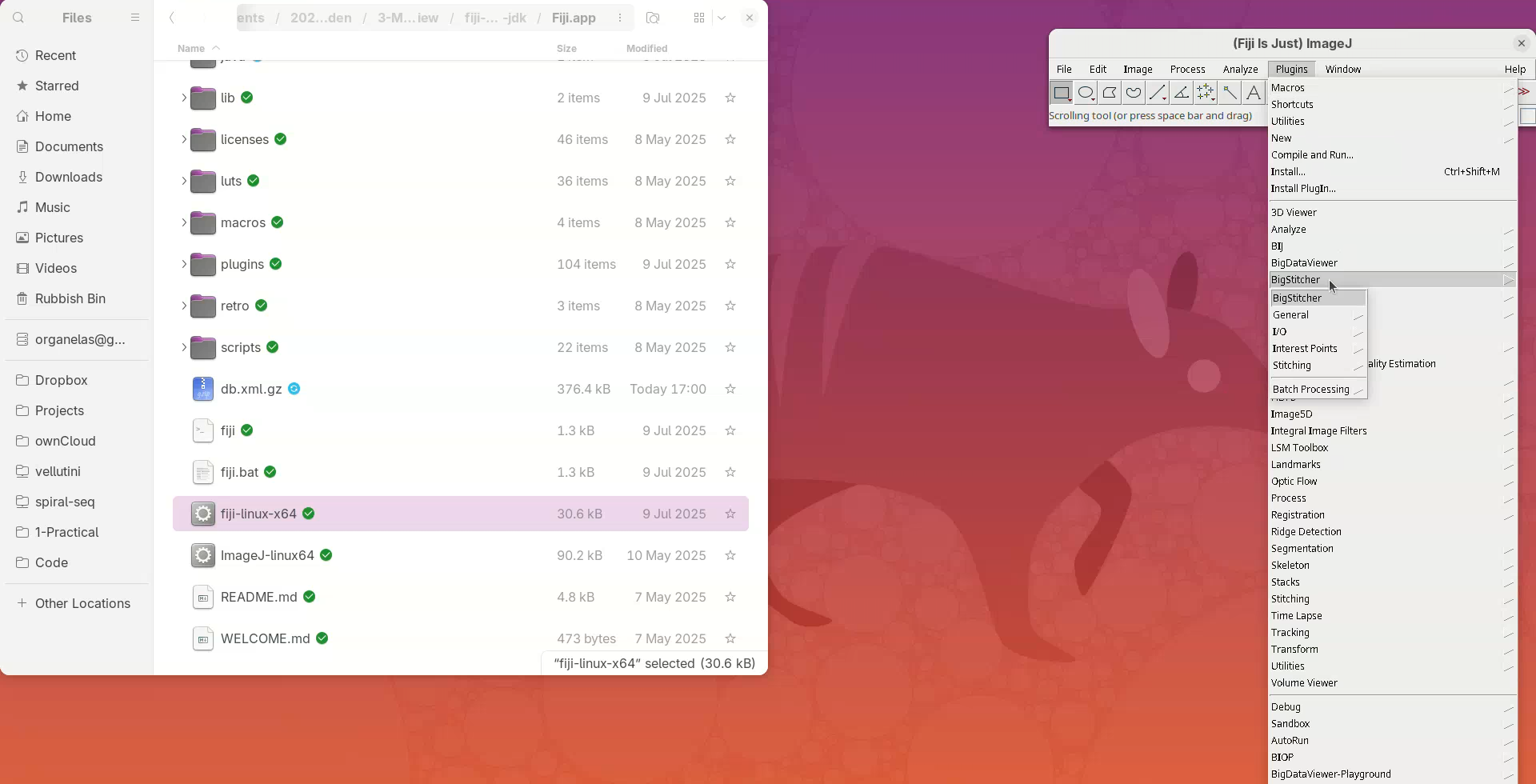1536x784 pixels.
Task: Select the Text tool
Action: pos(1254,93)
